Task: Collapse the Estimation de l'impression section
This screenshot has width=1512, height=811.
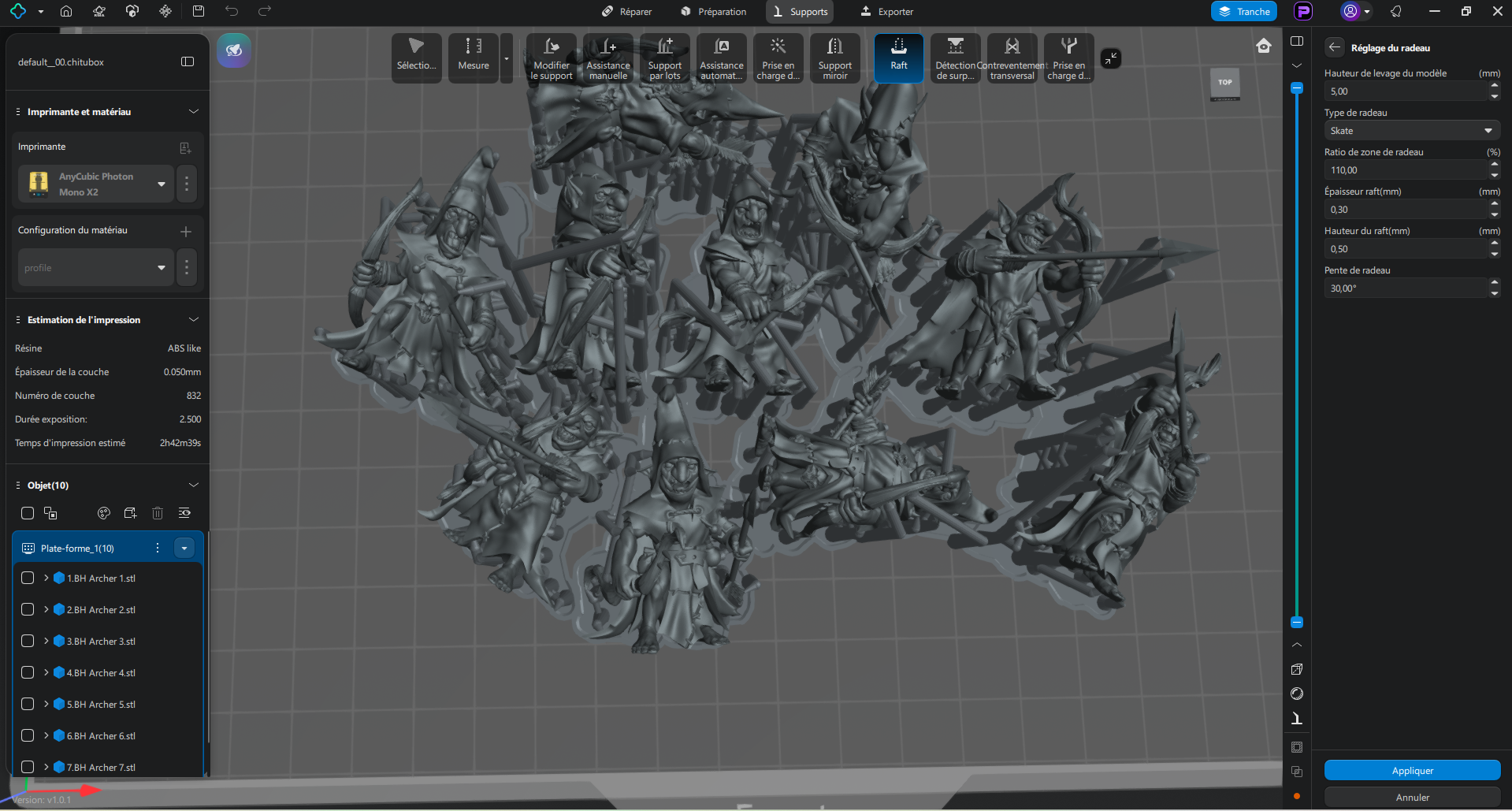Action: point(193,319)
